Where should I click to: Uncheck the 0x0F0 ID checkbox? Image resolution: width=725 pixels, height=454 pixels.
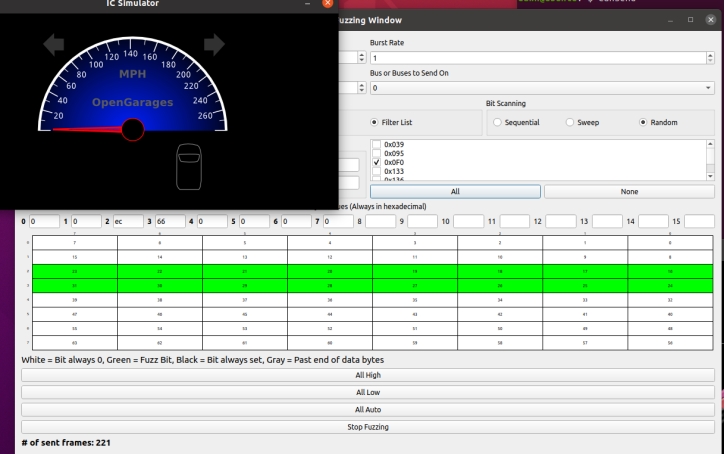[x=376, y=162]
